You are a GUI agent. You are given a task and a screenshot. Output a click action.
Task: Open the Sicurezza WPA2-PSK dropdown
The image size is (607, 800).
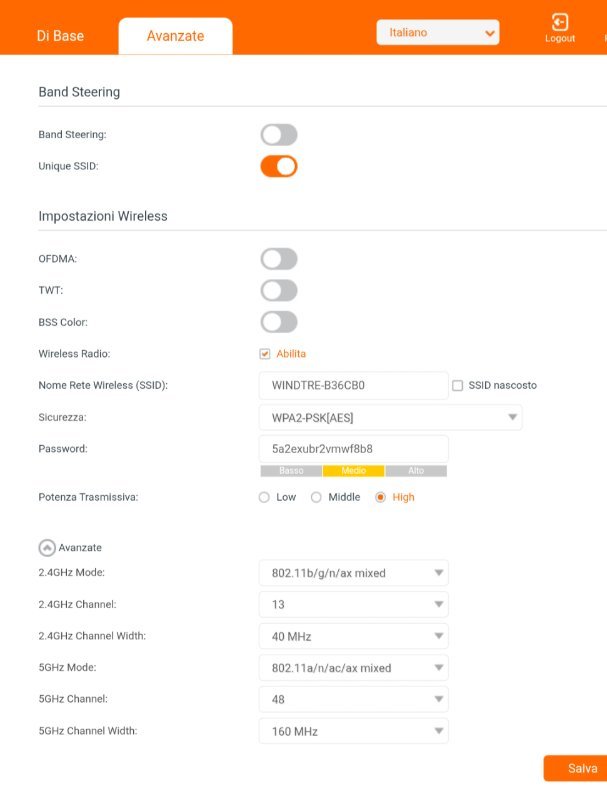click(390, 418)
